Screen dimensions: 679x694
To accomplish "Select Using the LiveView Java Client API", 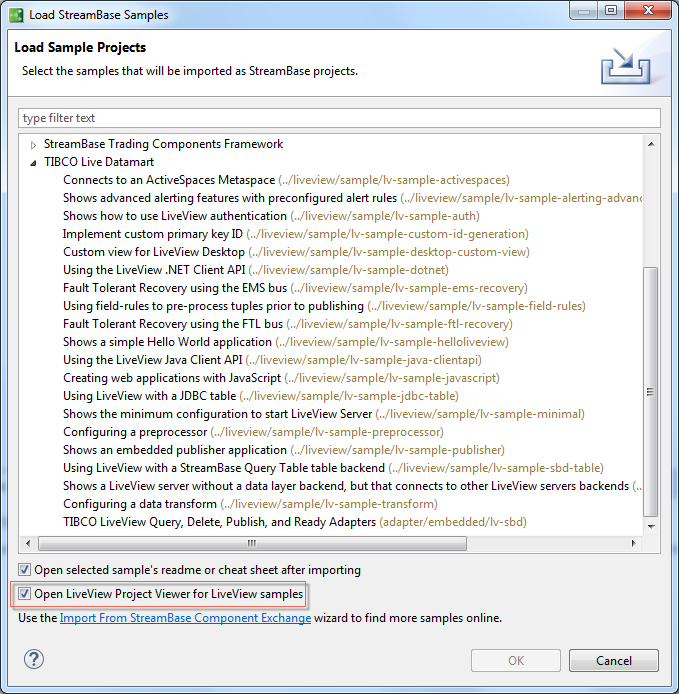I will tap(272, 360).
